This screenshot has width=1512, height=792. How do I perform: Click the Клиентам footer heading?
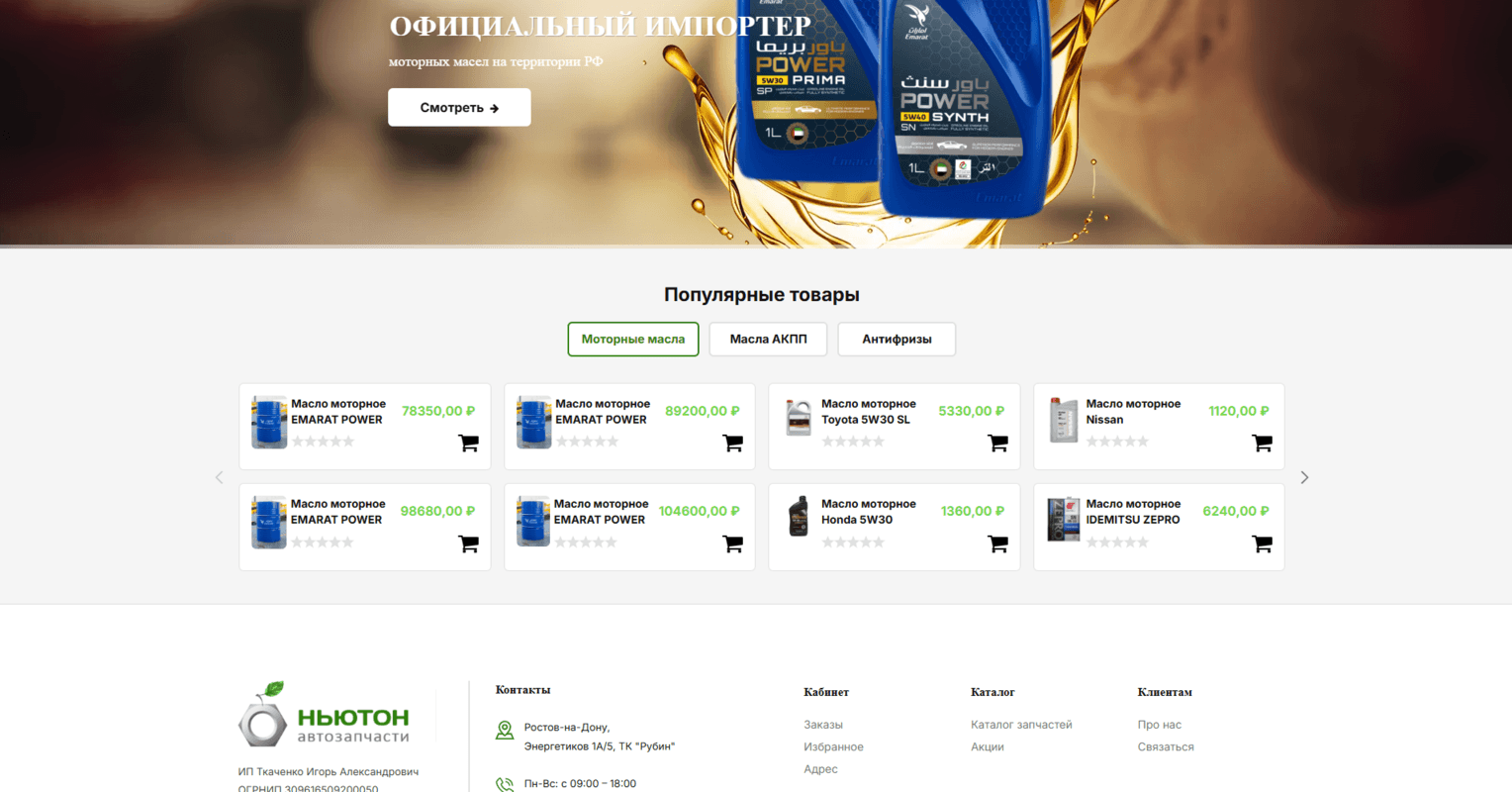pos(1165,692)
